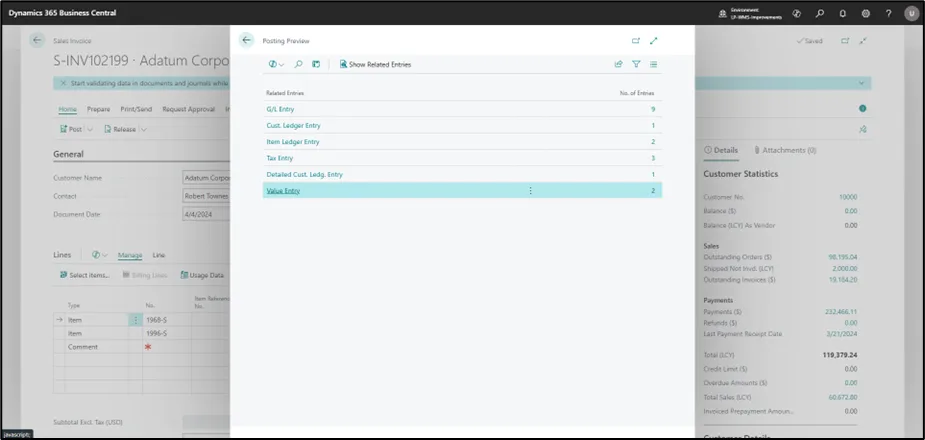This screenshot has height=440, width=925.
Task: Dismiss the validating data notification
Action: [63, 83]
